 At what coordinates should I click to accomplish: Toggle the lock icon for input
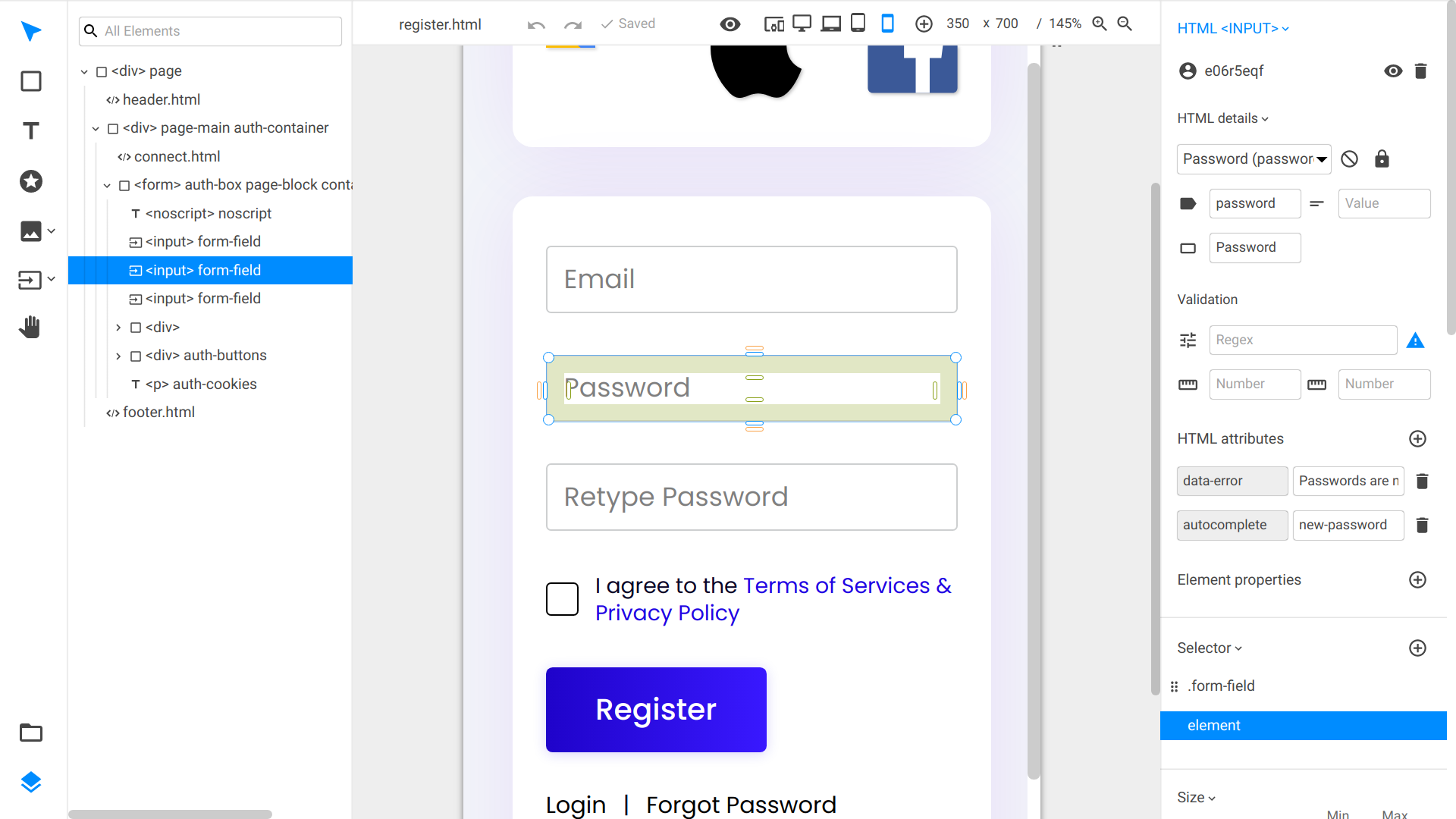(x=1382, y=158)
